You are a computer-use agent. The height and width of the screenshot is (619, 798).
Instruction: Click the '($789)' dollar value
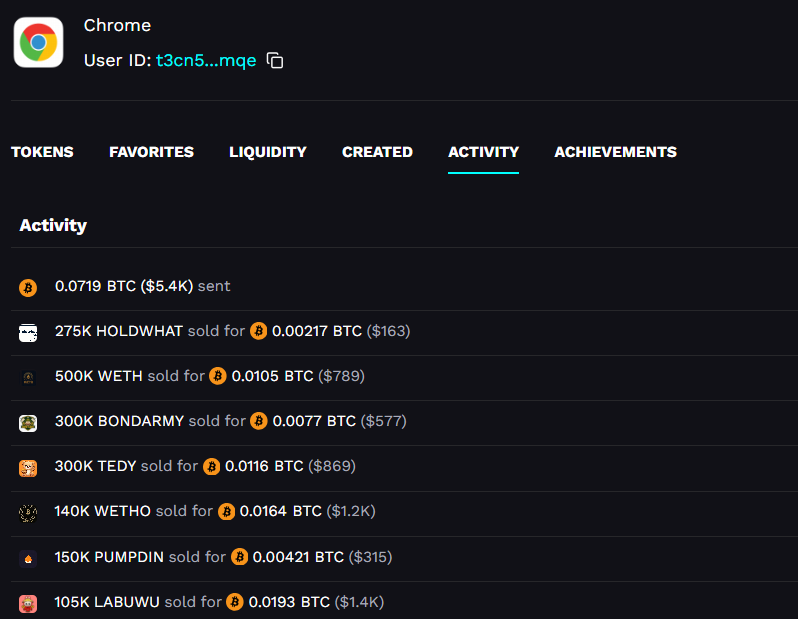pyautogui.click(x=341, y=376)
